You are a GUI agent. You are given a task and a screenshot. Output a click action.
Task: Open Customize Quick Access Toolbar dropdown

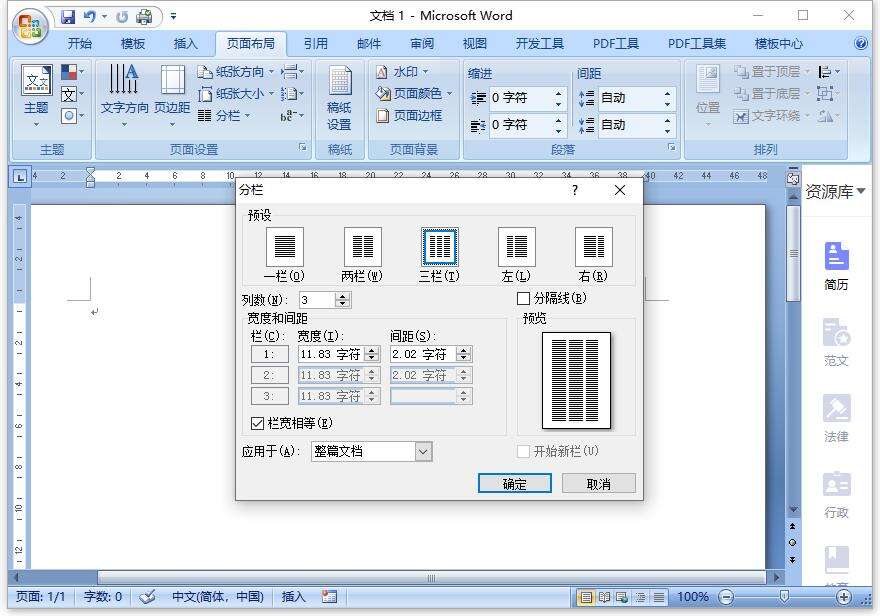173,17
